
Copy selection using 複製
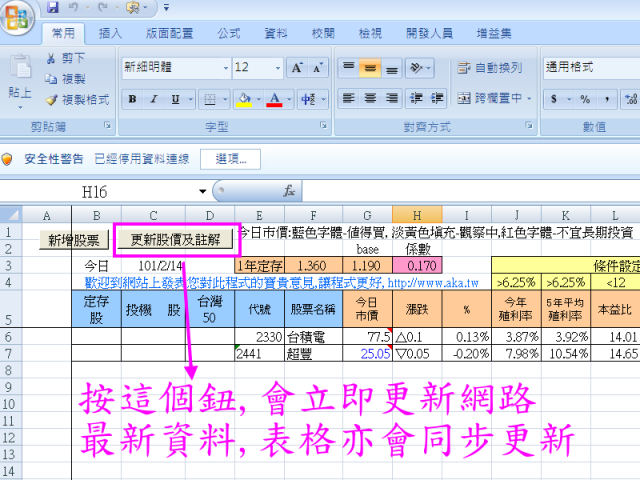pos(65,79)
